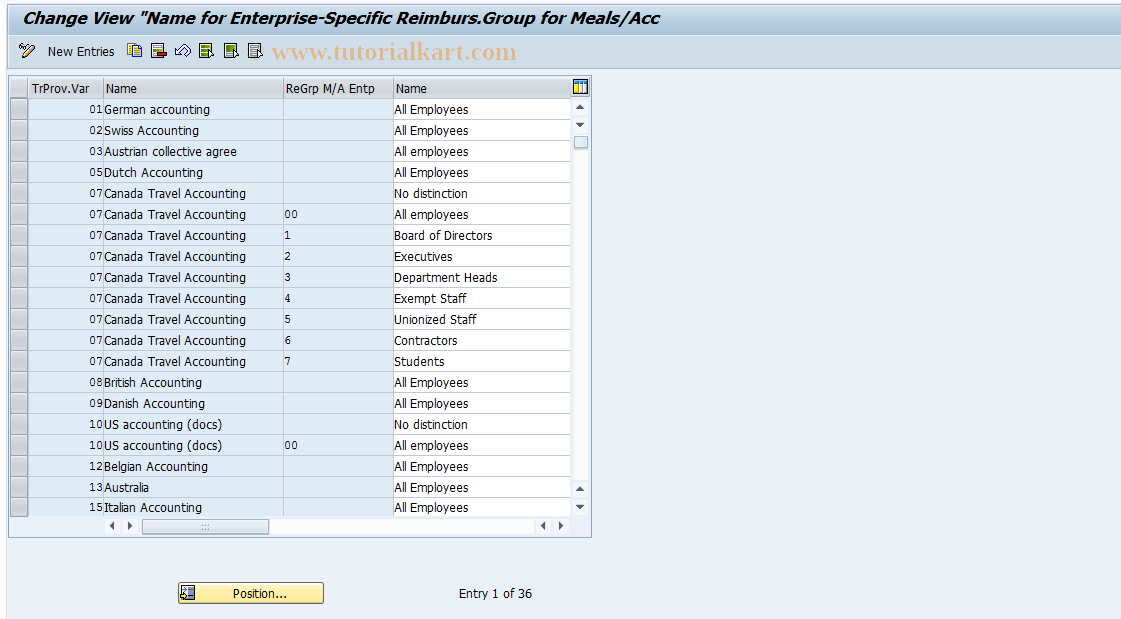Click the Entry 1 of 36 text
Image resolution: width=1121 pixels, height=619 pixels.
(x=495, y=593)
